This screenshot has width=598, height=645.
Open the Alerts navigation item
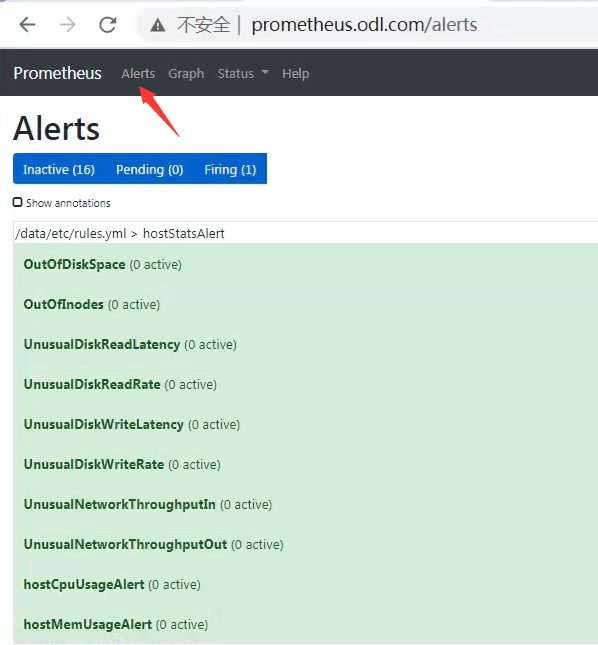[138, 74]
